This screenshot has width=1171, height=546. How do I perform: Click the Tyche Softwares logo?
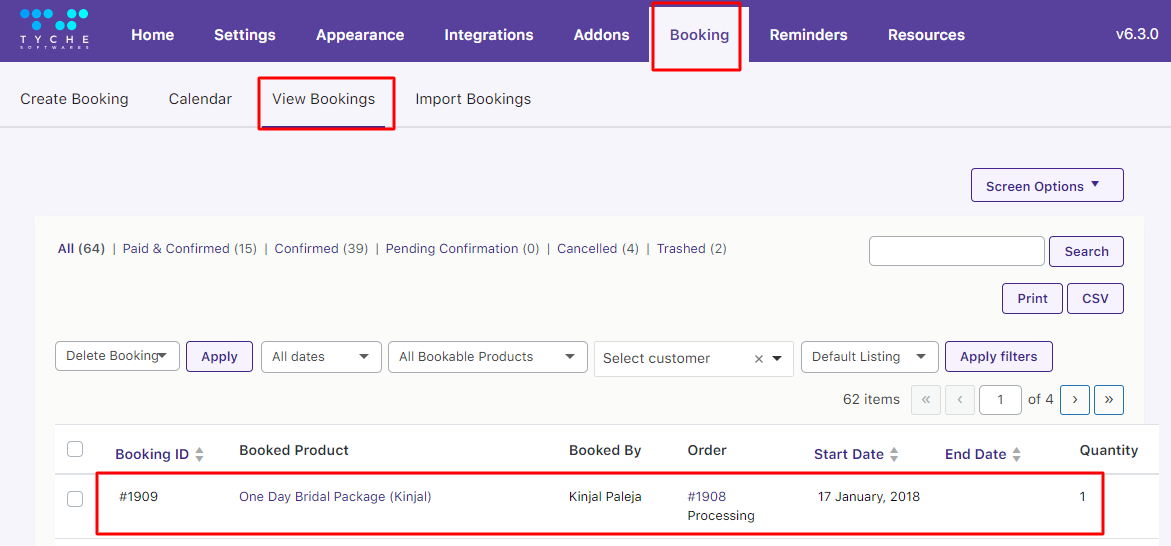[55, 29]
